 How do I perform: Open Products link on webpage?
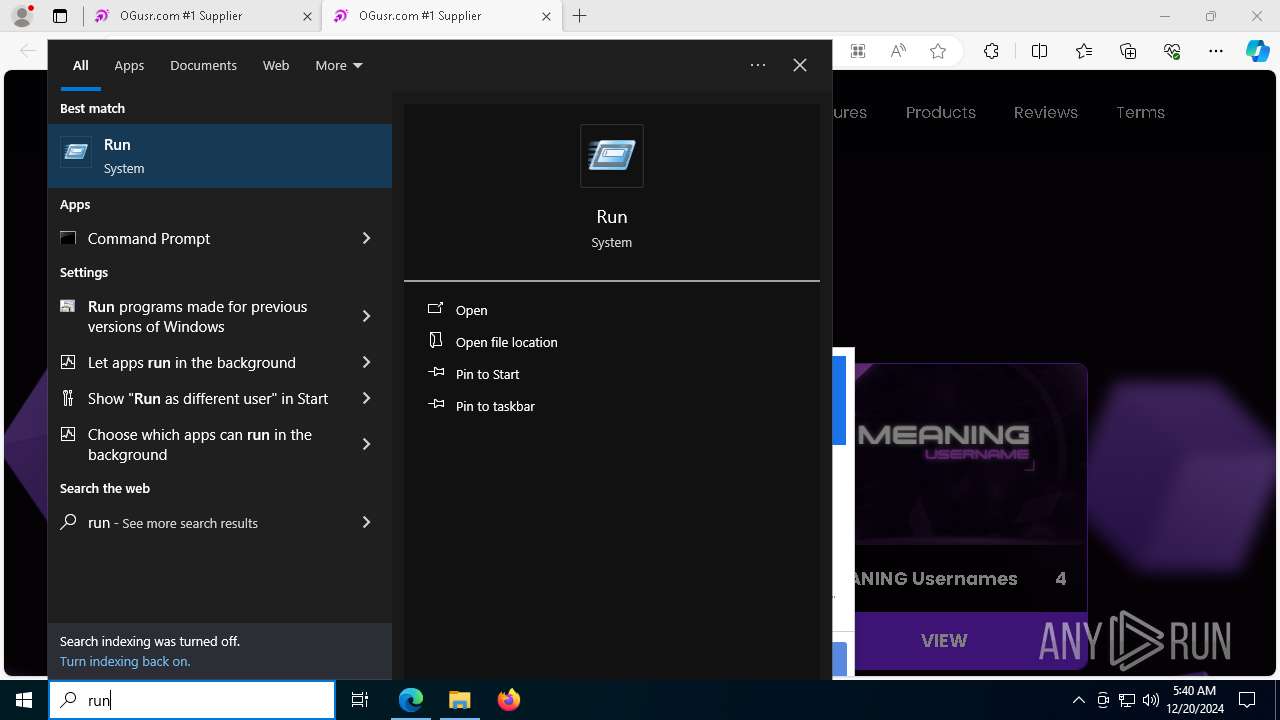point(940,112)
